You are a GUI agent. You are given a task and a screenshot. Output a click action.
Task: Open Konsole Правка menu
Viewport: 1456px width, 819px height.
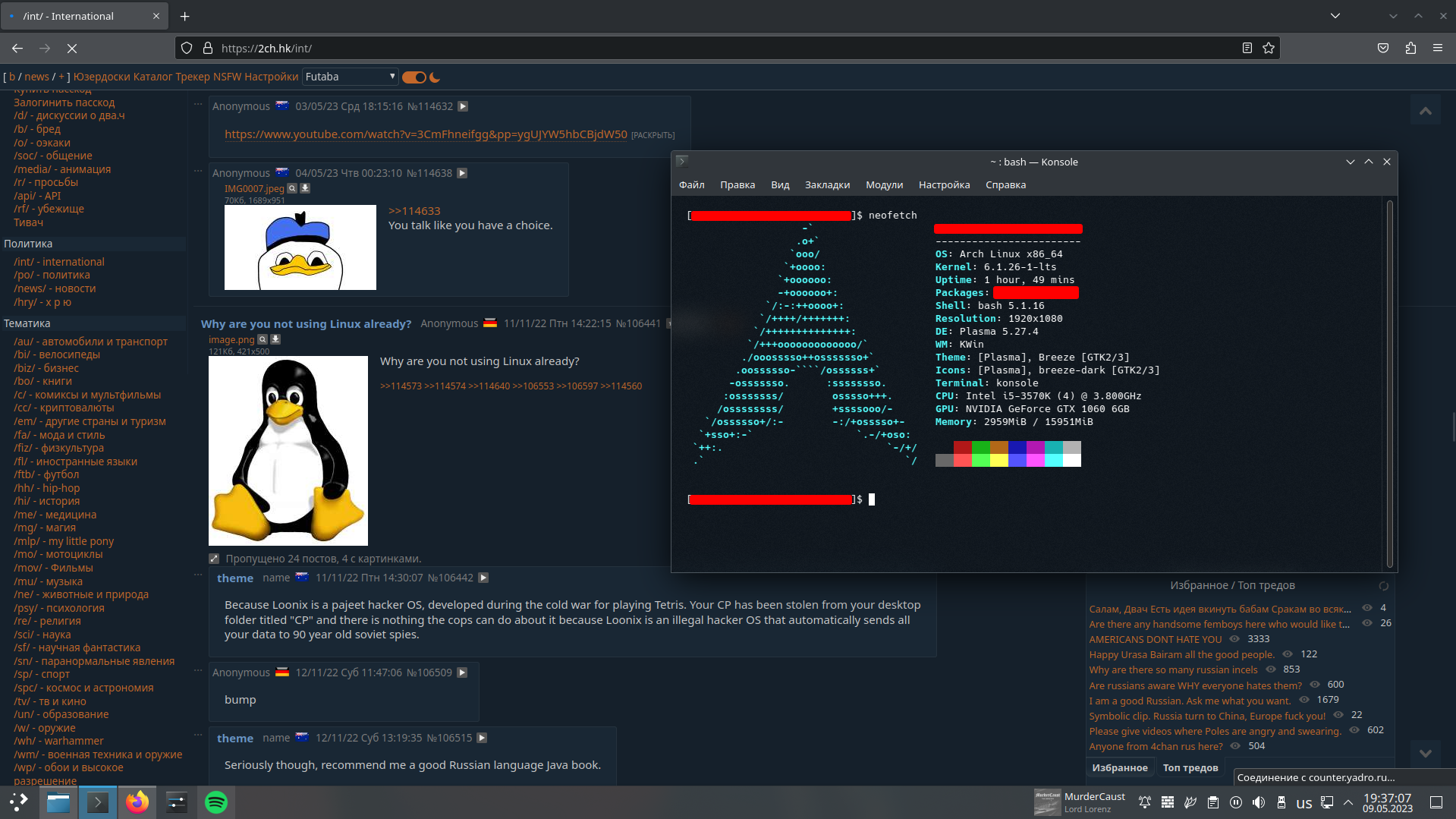point(737,185)
